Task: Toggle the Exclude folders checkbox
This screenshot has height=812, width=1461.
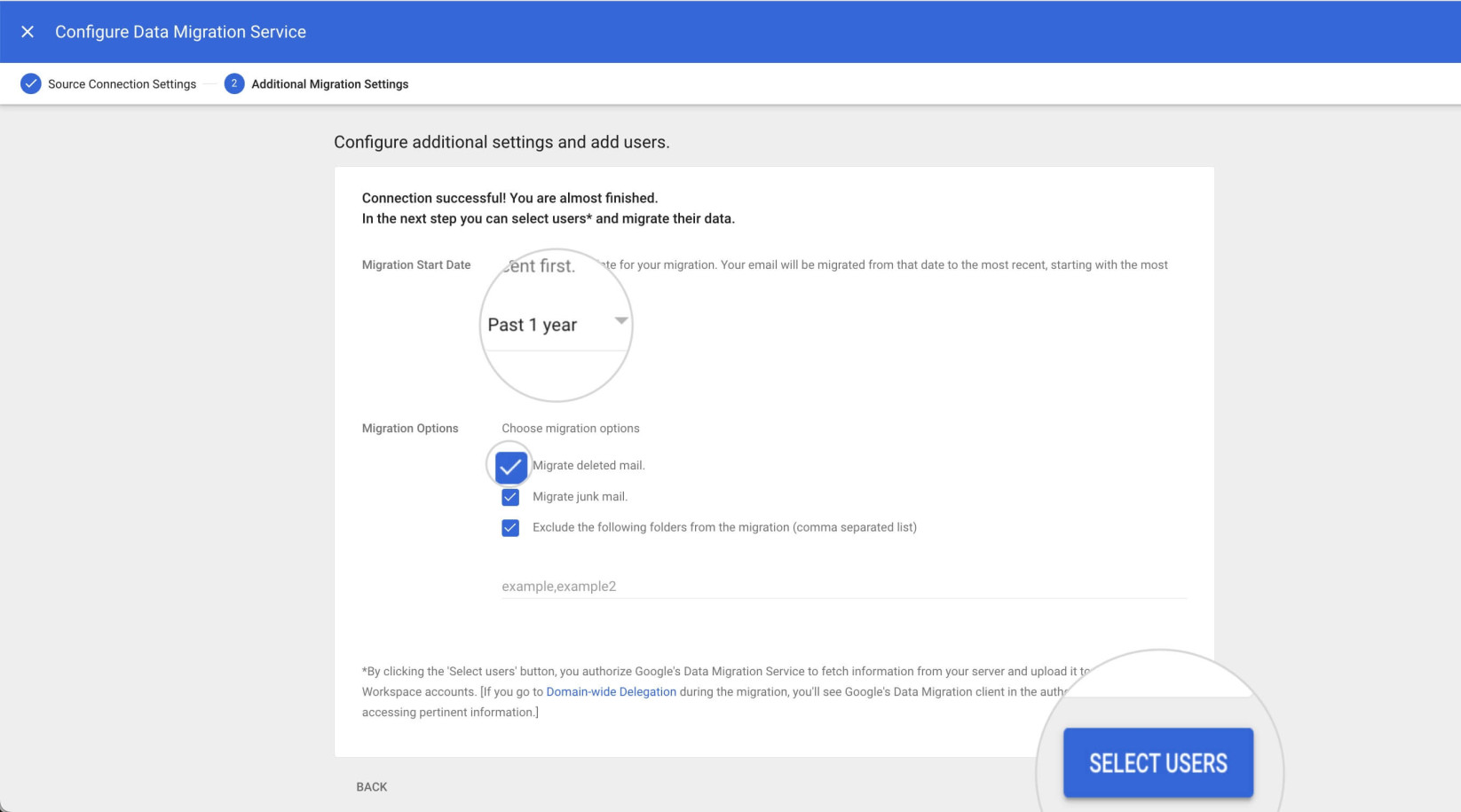Action: tap(509, 526)
